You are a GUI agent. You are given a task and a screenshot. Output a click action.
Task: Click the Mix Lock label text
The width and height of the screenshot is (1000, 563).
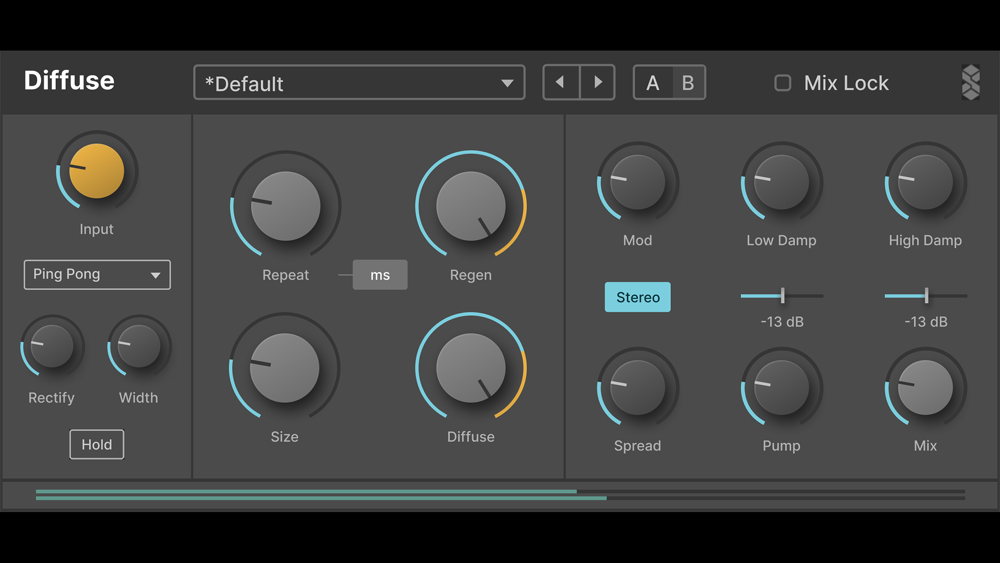(846, 83)
